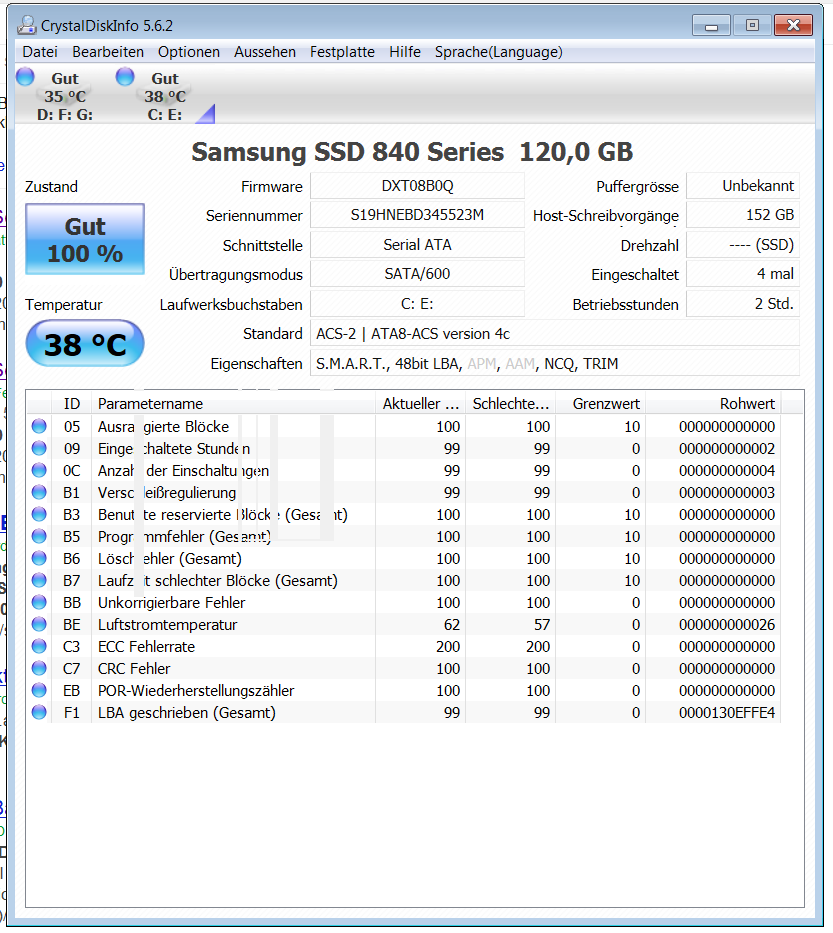Minimize the CrystalDiskInfo window
The width and height of the screenshot is (833, 933).
click(711, 25)
